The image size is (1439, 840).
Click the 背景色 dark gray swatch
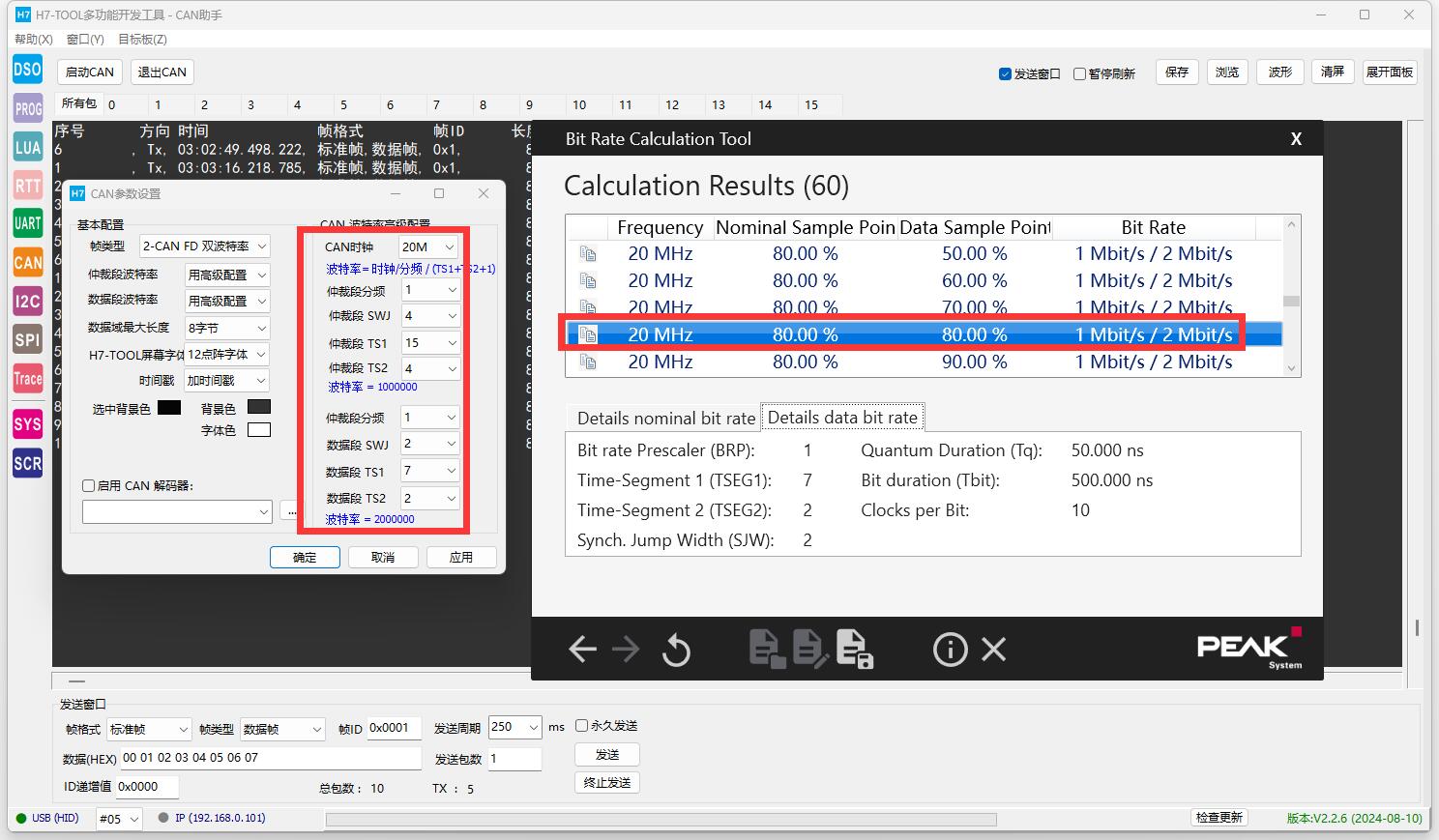(259, 407)
